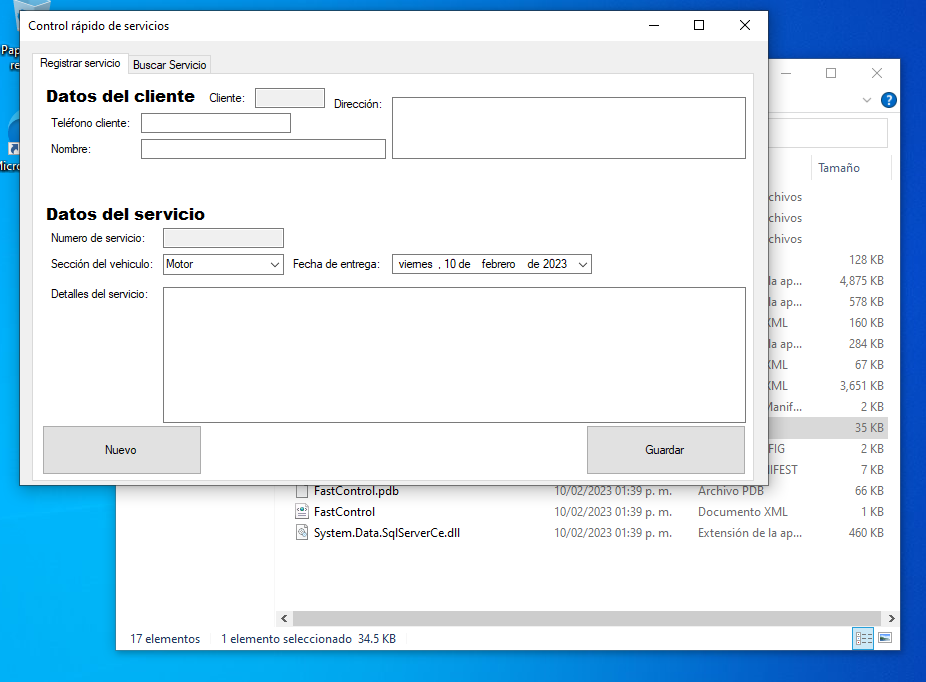Open the Sección del vehiculo dropdown
Screen dimensions: 926x682
point(275,265)
